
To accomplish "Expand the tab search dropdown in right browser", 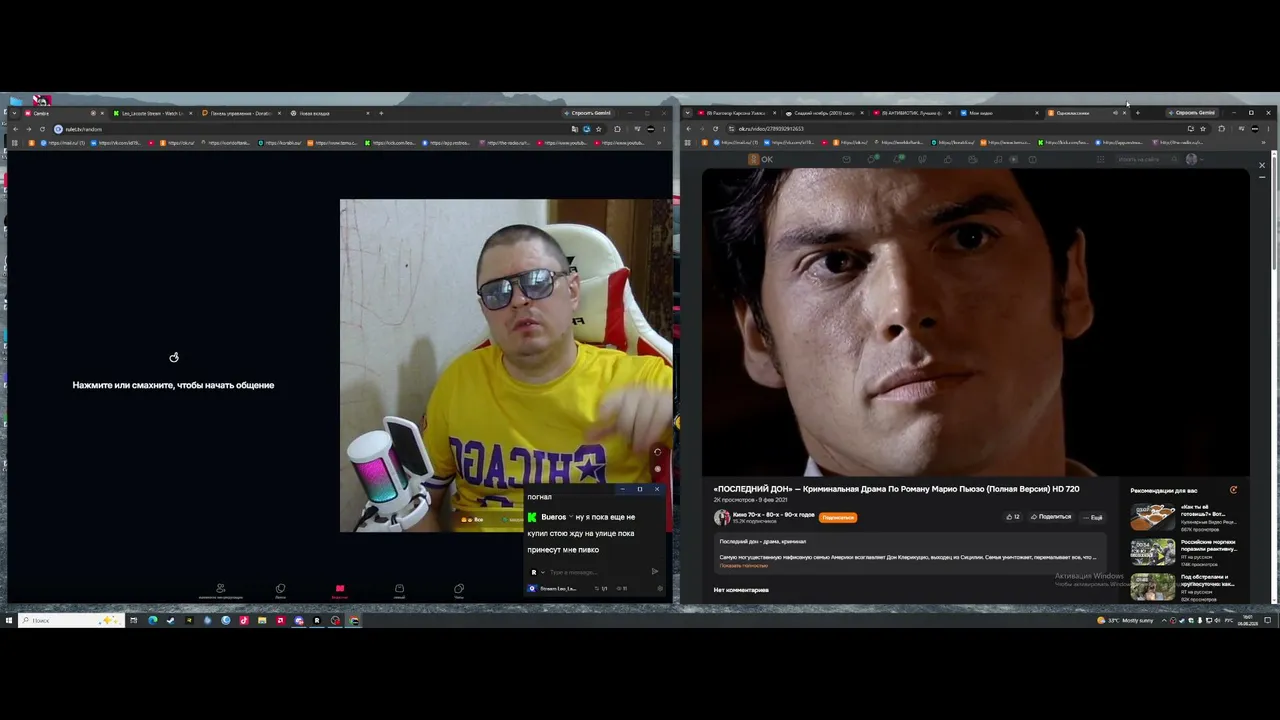I will point(687,113).
